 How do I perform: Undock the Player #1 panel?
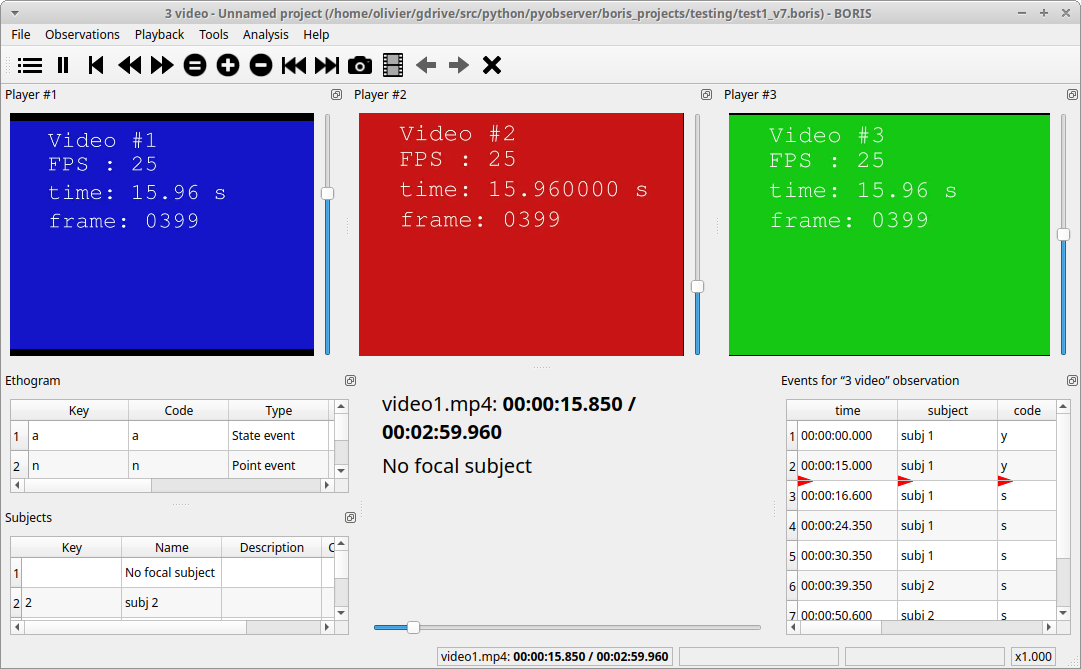[x=336, y=94]
